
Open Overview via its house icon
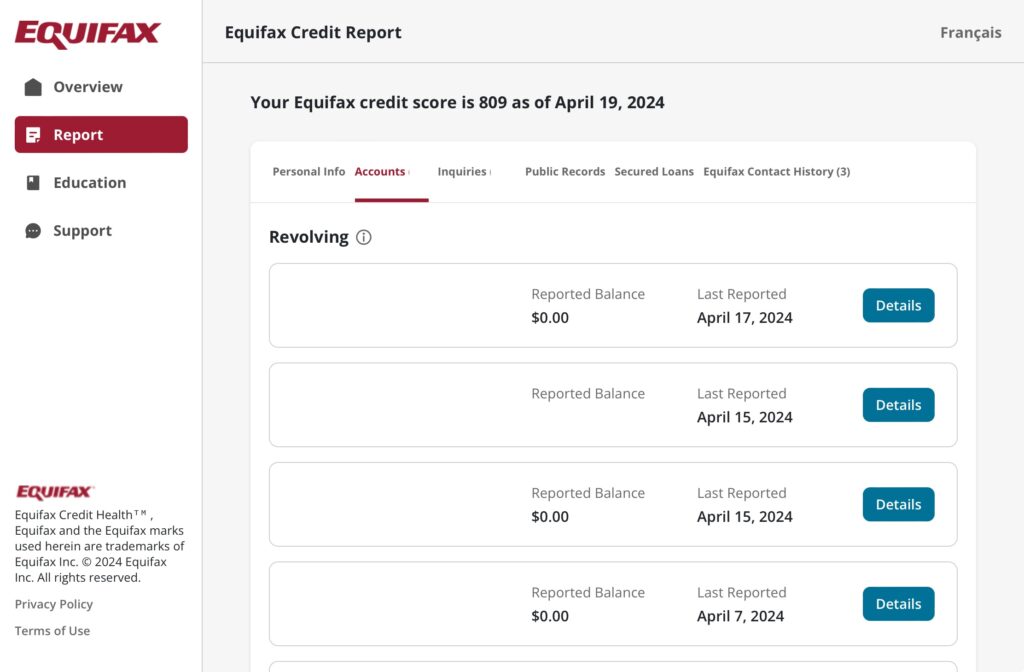(33, 87)
